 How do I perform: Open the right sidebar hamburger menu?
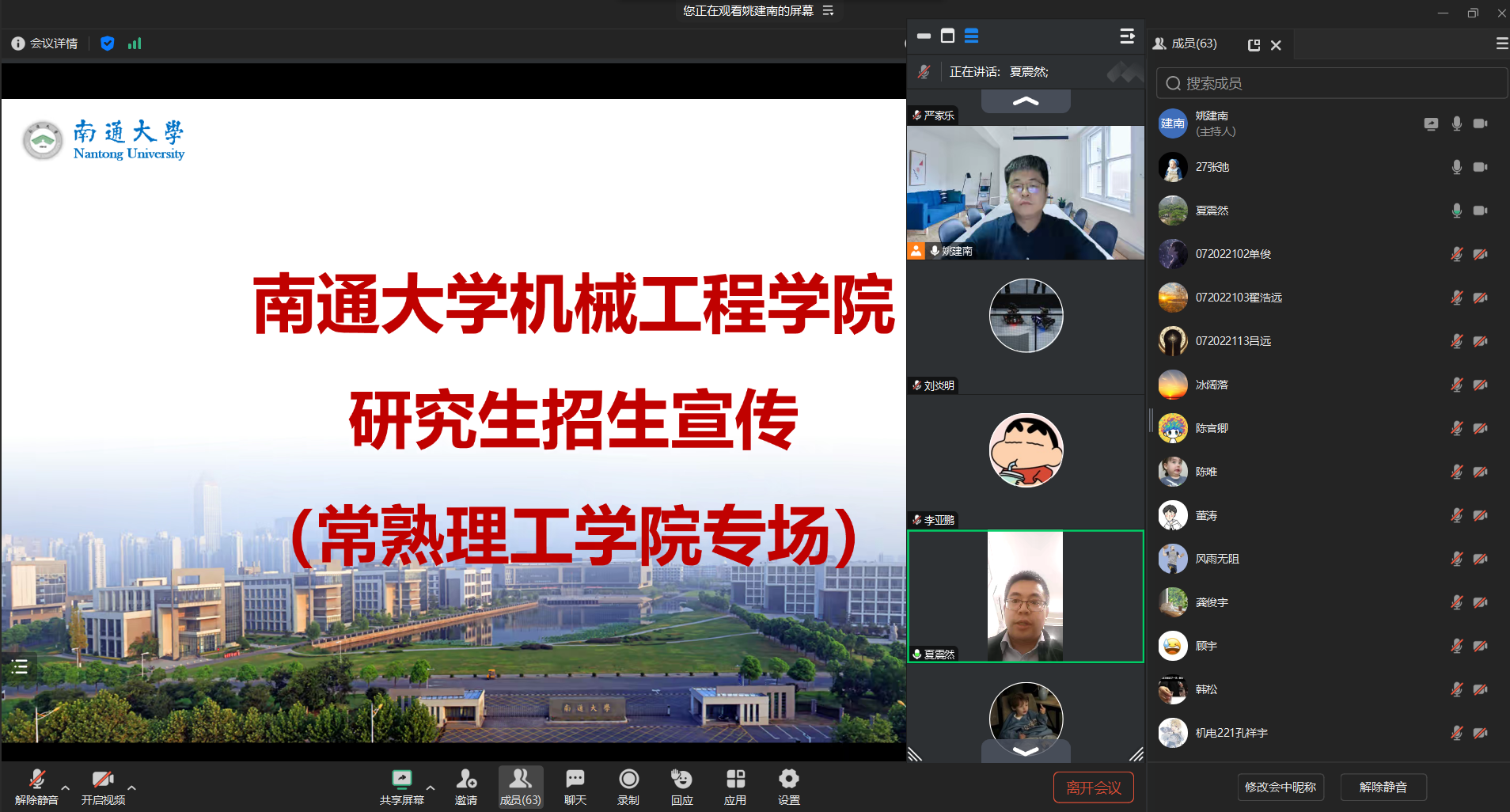pyautogui.click(x=1501, y=44)
